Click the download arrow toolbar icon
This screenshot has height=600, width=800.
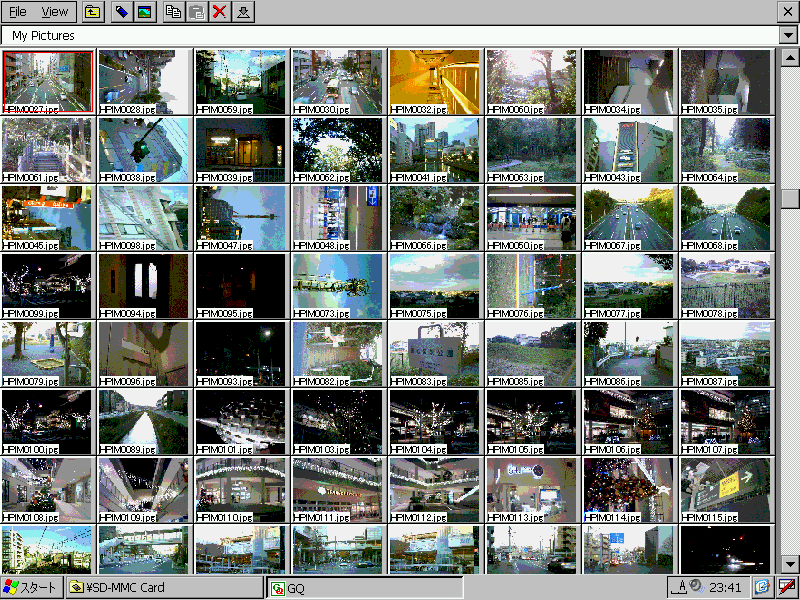244,12
